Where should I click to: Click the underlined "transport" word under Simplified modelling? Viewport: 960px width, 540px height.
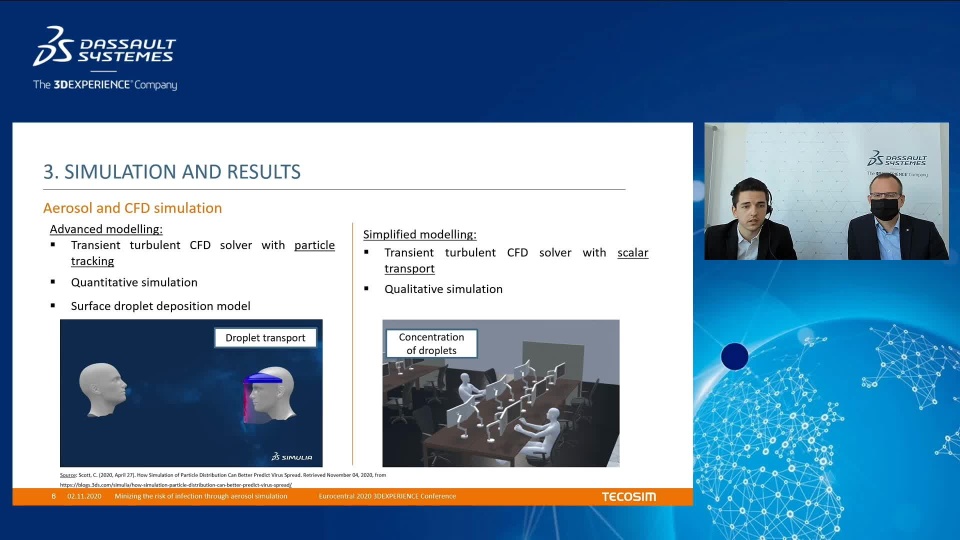pos(410,268)
